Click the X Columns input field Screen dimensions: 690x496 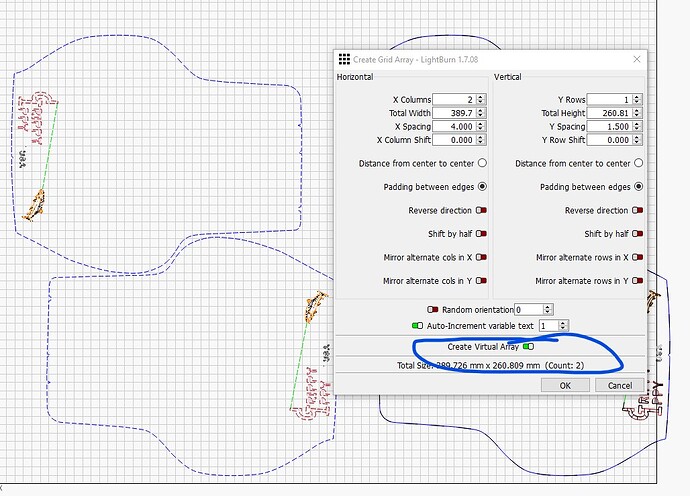point(454,99)
